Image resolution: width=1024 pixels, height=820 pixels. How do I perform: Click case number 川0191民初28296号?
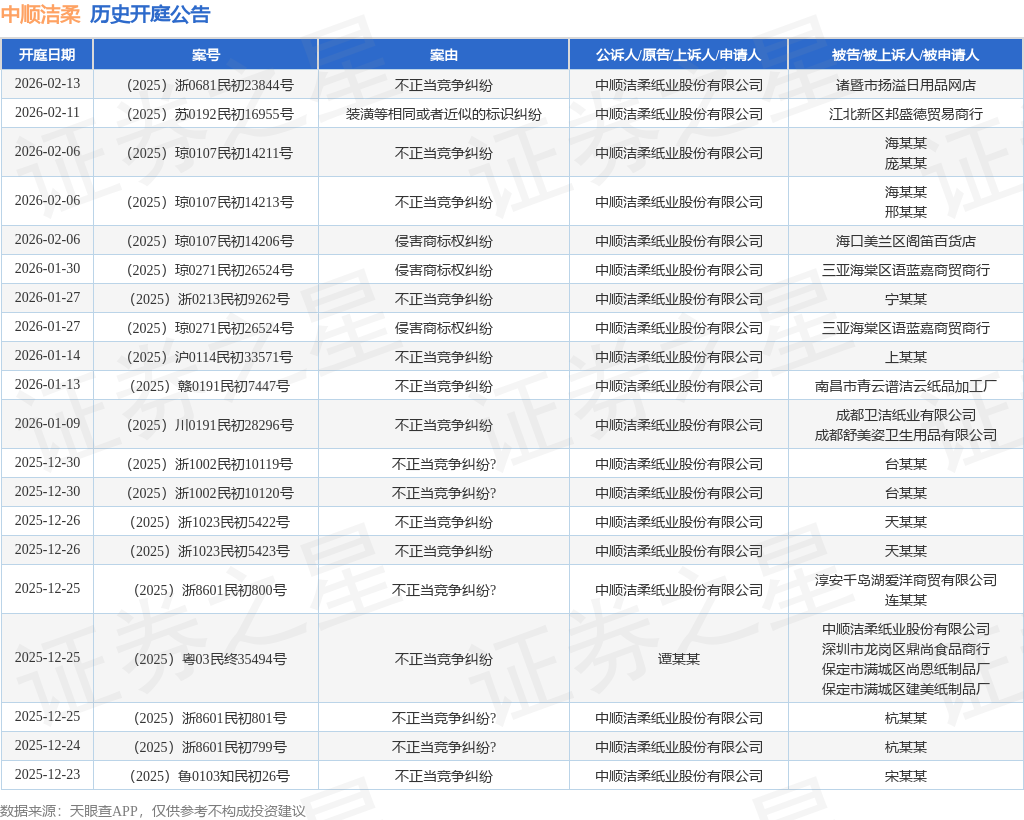(210, 426)
